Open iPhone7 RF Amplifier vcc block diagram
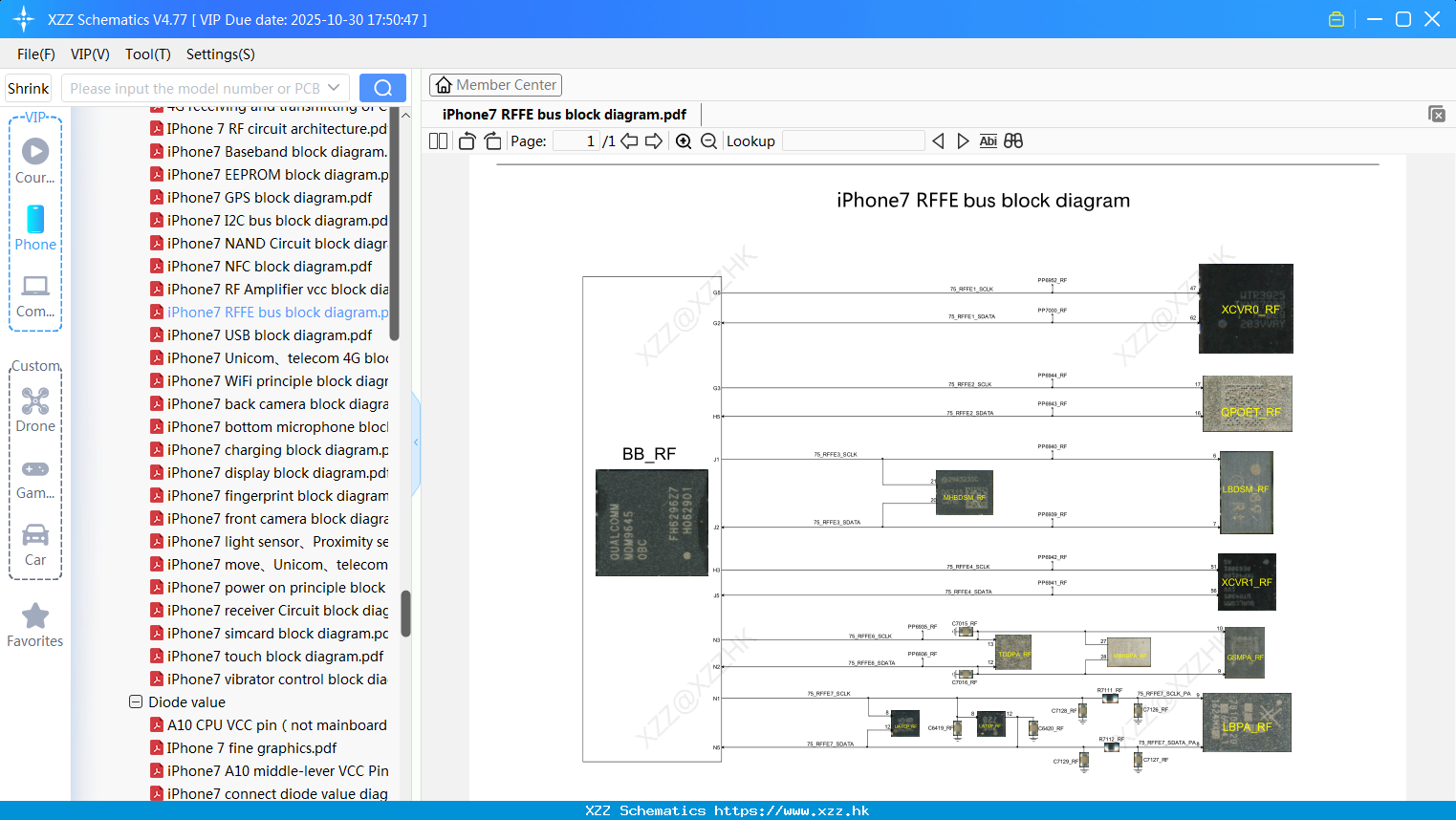Image resolution: width=1456 pixels, height=820 pixels. coord(269,289)
